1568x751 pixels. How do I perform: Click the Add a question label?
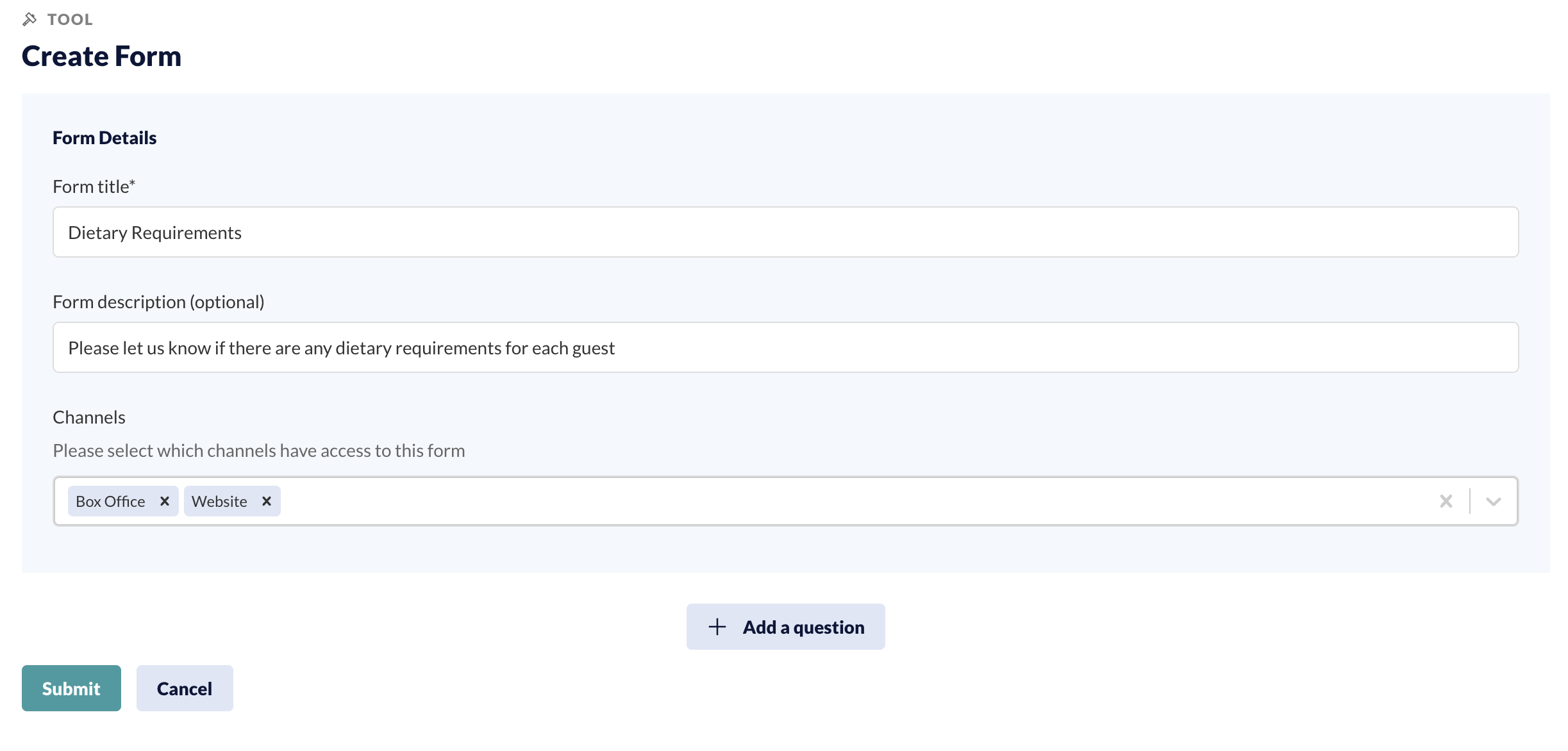pyautogui.click(x=803, y=627)
